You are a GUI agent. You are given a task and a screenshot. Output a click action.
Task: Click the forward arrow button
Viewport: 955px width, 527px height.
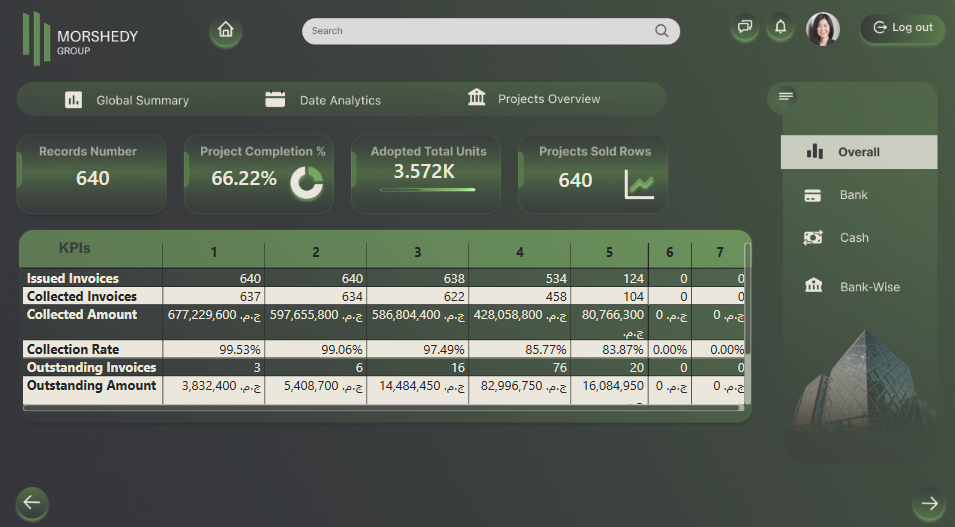tap(929, 503)
